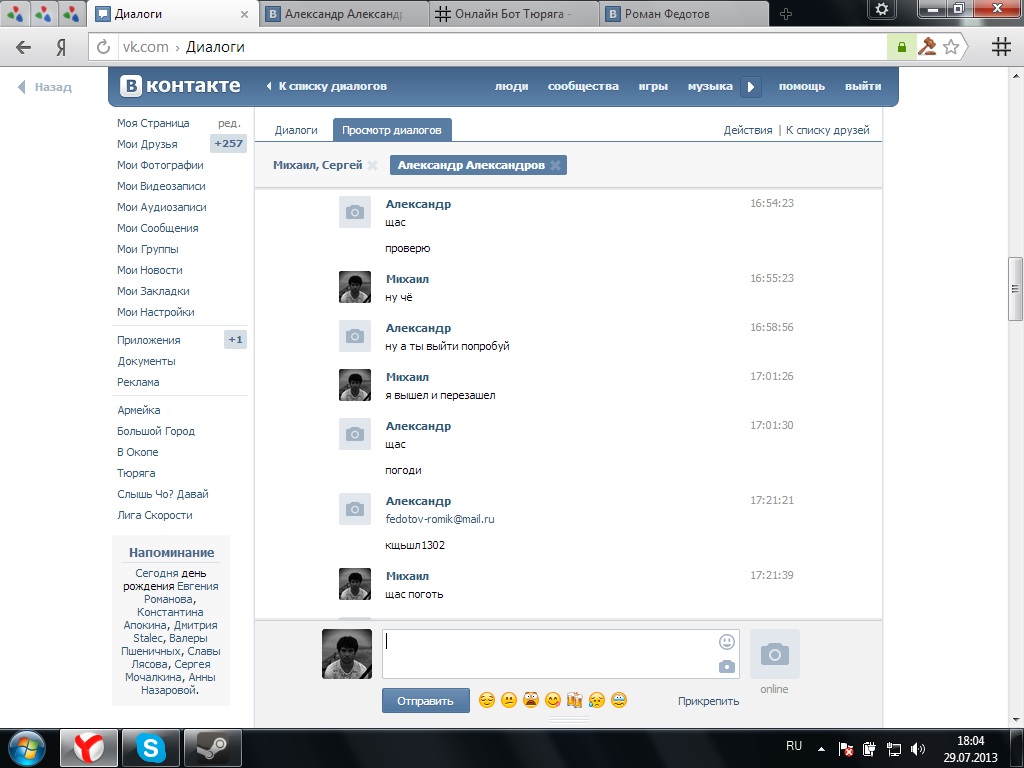1024x768 pixels.
Task: Open Skype from the taskbar
Action: tap(150, 748)
